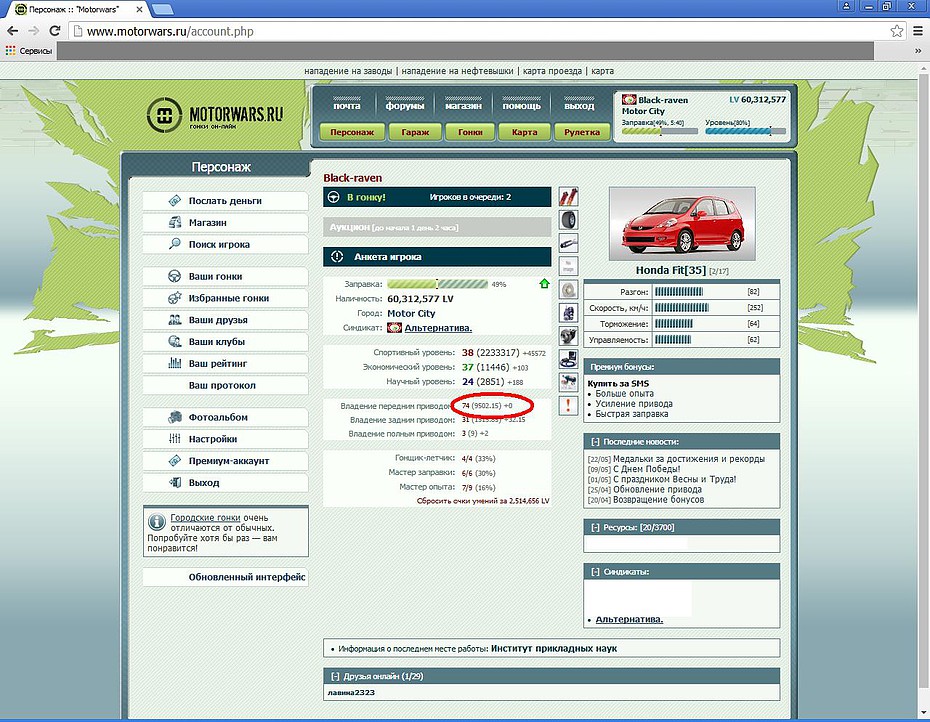
Task: Click the exhaust pipe part icon
Action: click(568, 243)
